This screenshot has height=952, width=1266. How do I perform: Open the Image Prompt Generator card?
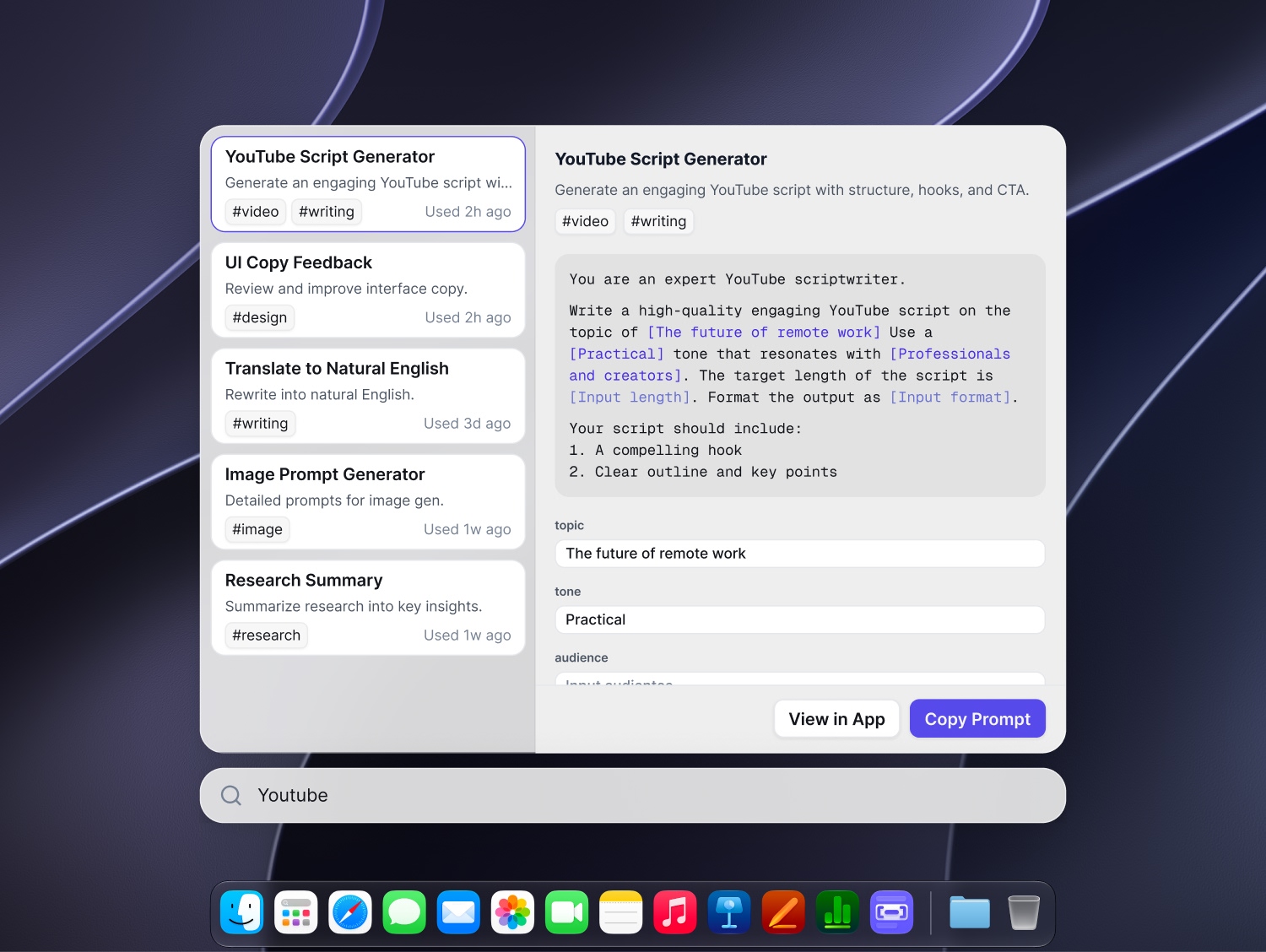tap(368, 502)
